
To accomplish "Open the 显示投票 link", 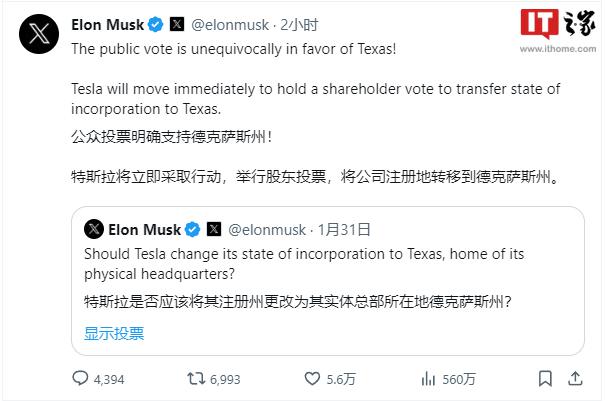I will pyautogui.click(x=113, y=333).
